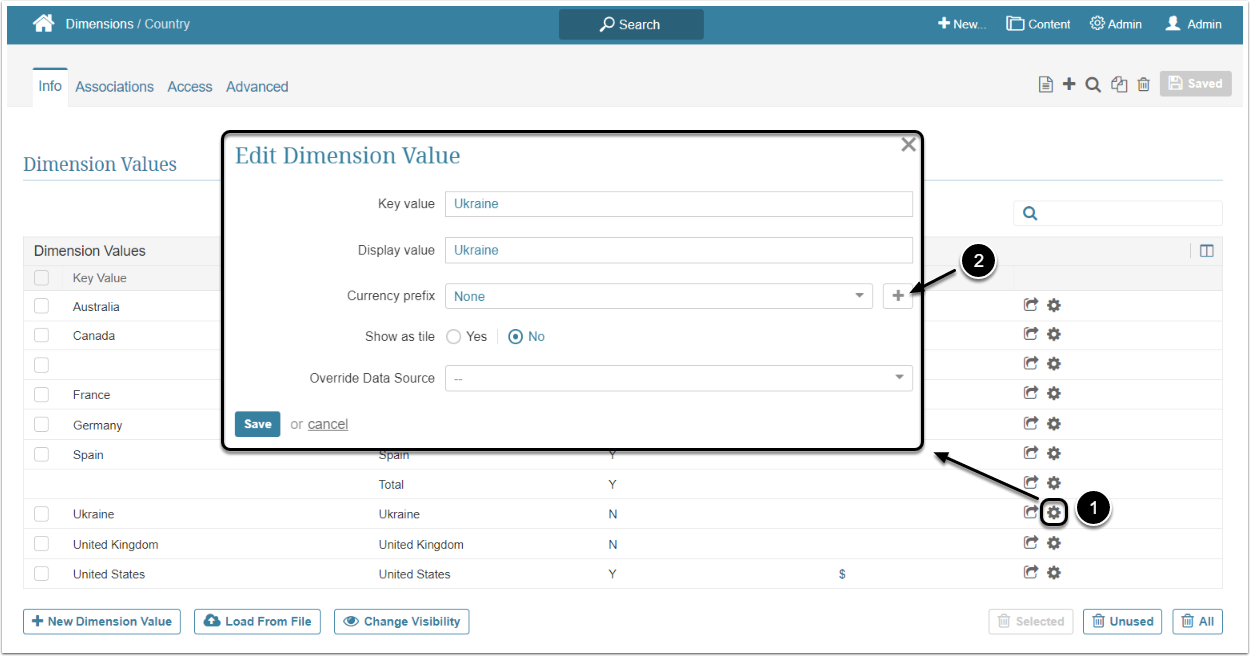Save the edited dimension value

pyautogui.click(x=258, y=424)
